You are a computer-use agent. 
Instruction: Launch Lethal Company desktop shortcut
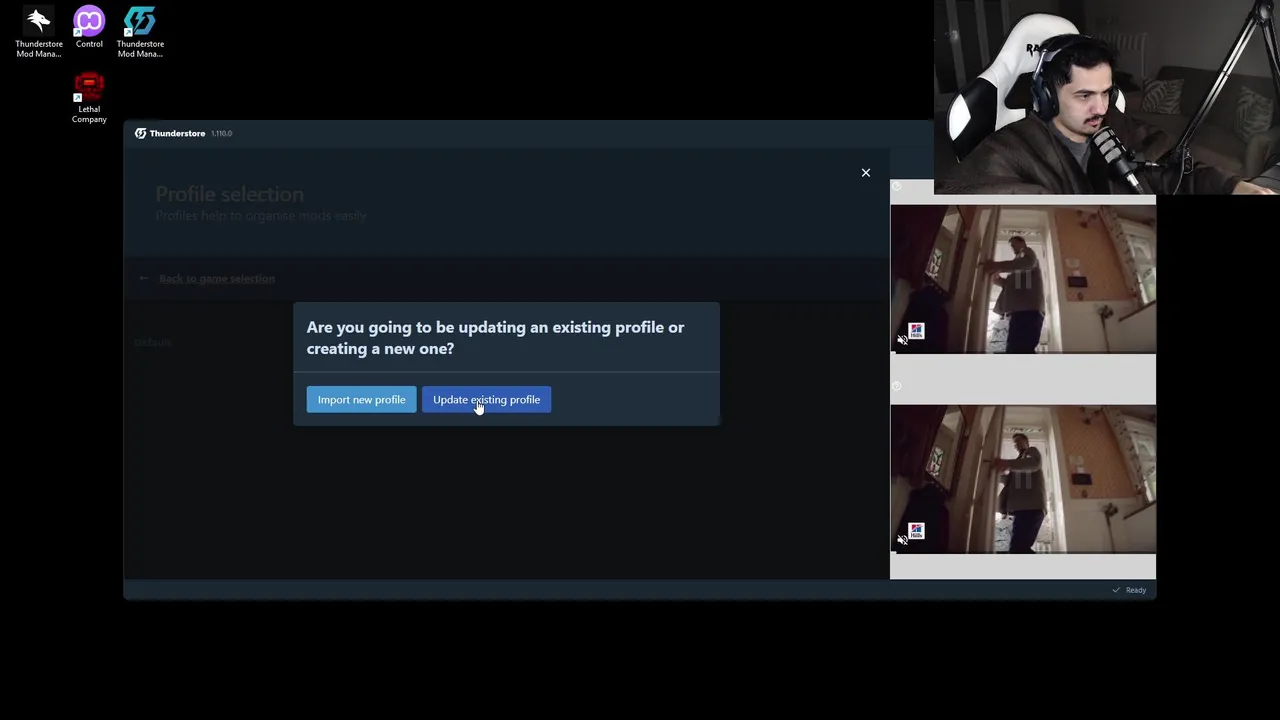pyautogui.click(x=89, y=98)
